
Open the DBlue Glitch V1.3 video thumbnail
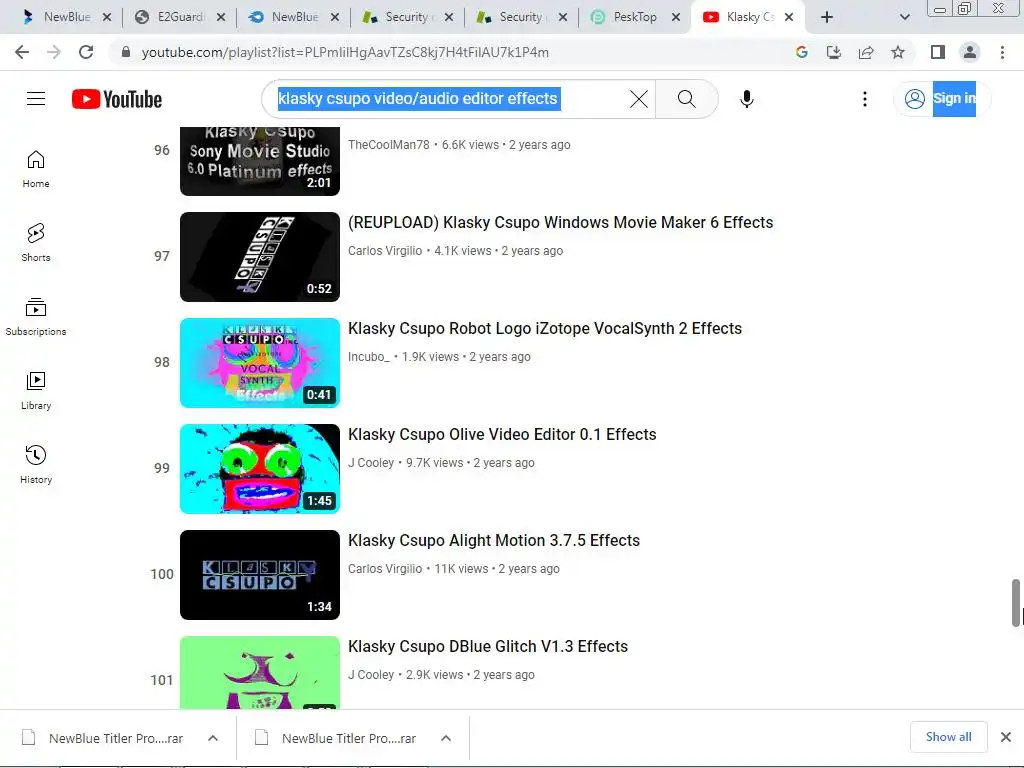pyautogui.click(x=260, y=673)
